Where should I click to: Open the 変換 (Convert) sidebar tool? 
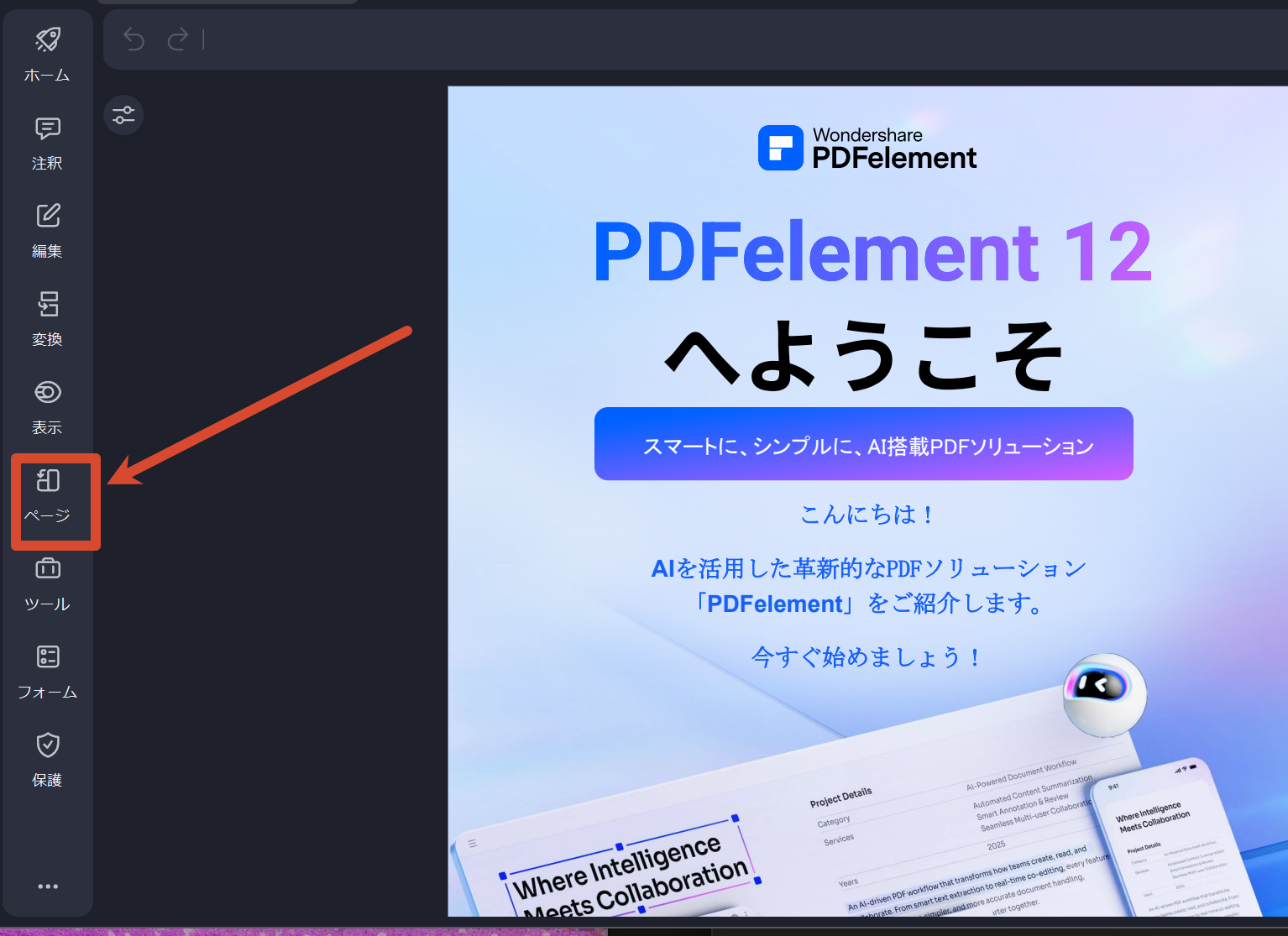[x=48, y=320]
